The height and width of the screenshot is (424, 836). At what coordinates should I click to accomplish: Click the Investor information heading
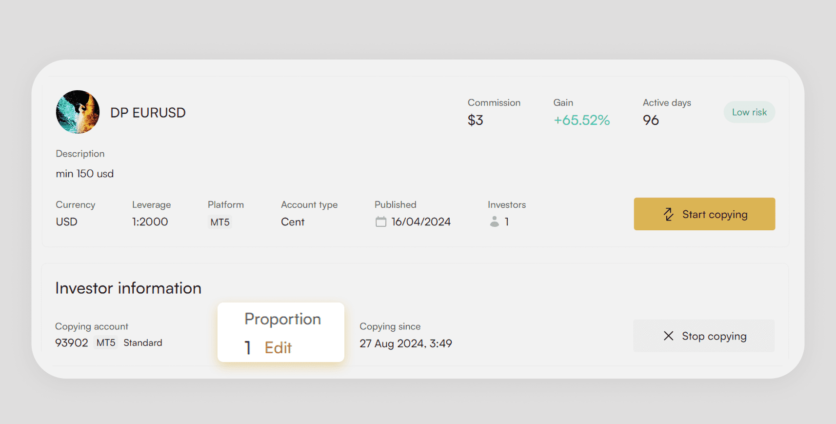point(128,288)
